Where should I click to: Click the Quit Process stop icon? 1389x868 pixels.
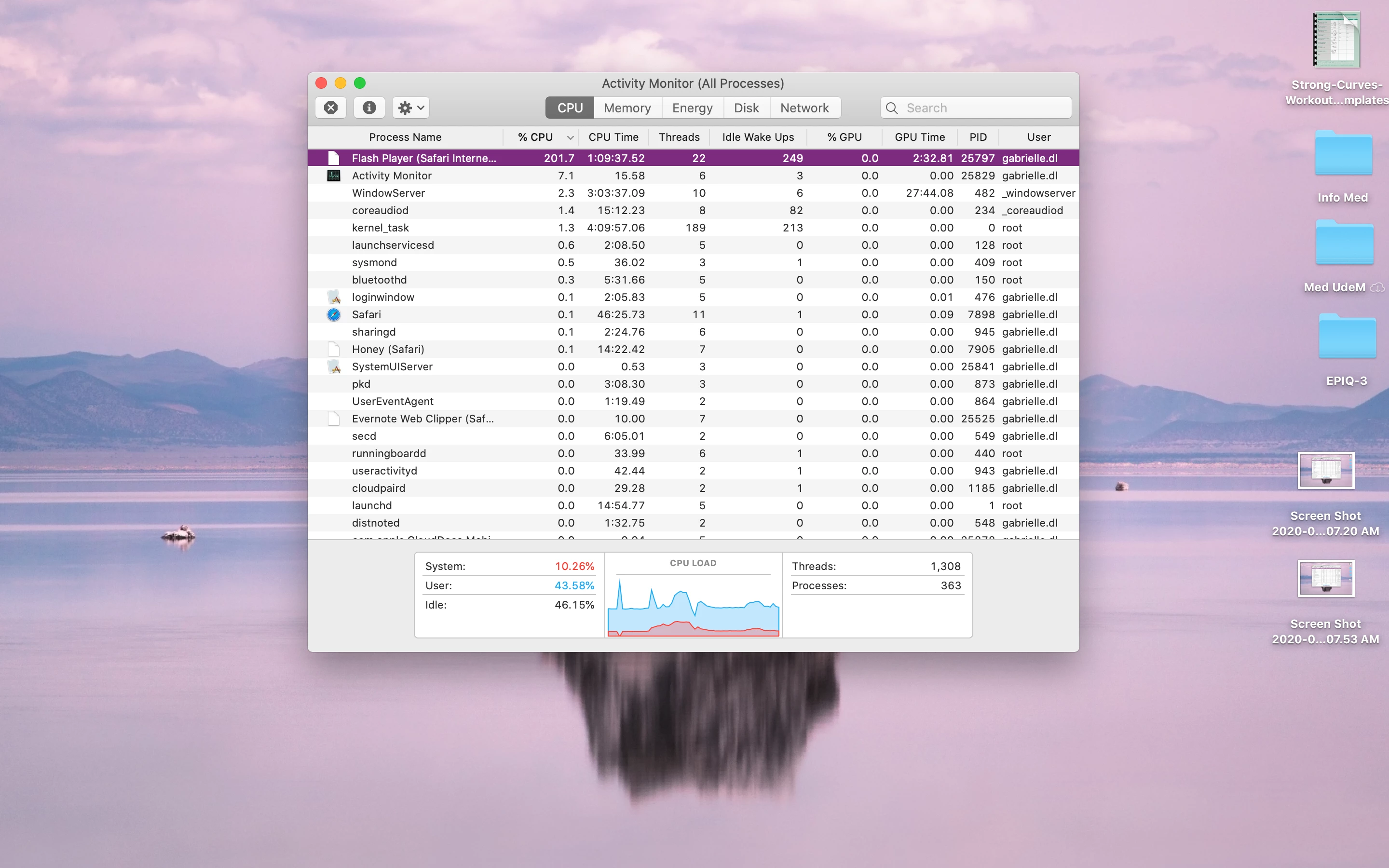[x=330, y=108]
